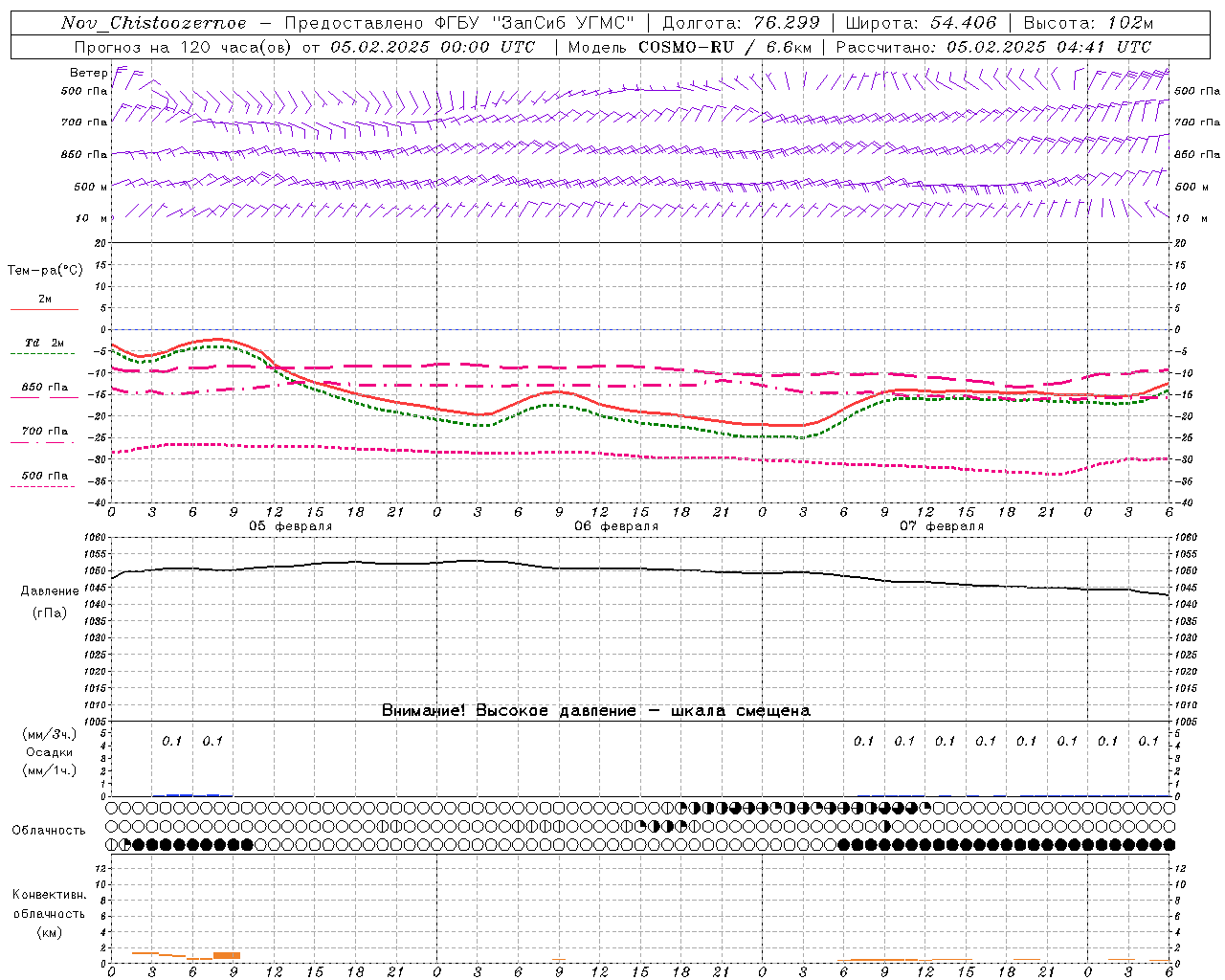Click the 'Осадки' precipitation label
This screenshot has width=1225, height=980.
coord(49,752)
